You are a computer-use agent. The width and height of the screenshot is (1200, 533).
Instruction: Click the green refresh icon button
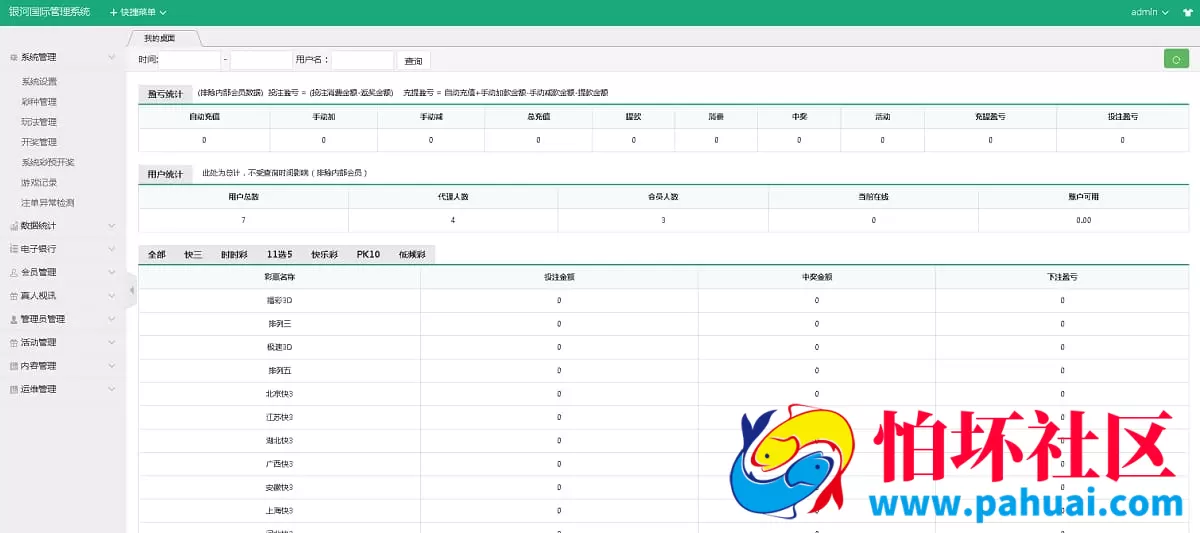tap(1176, 60)
